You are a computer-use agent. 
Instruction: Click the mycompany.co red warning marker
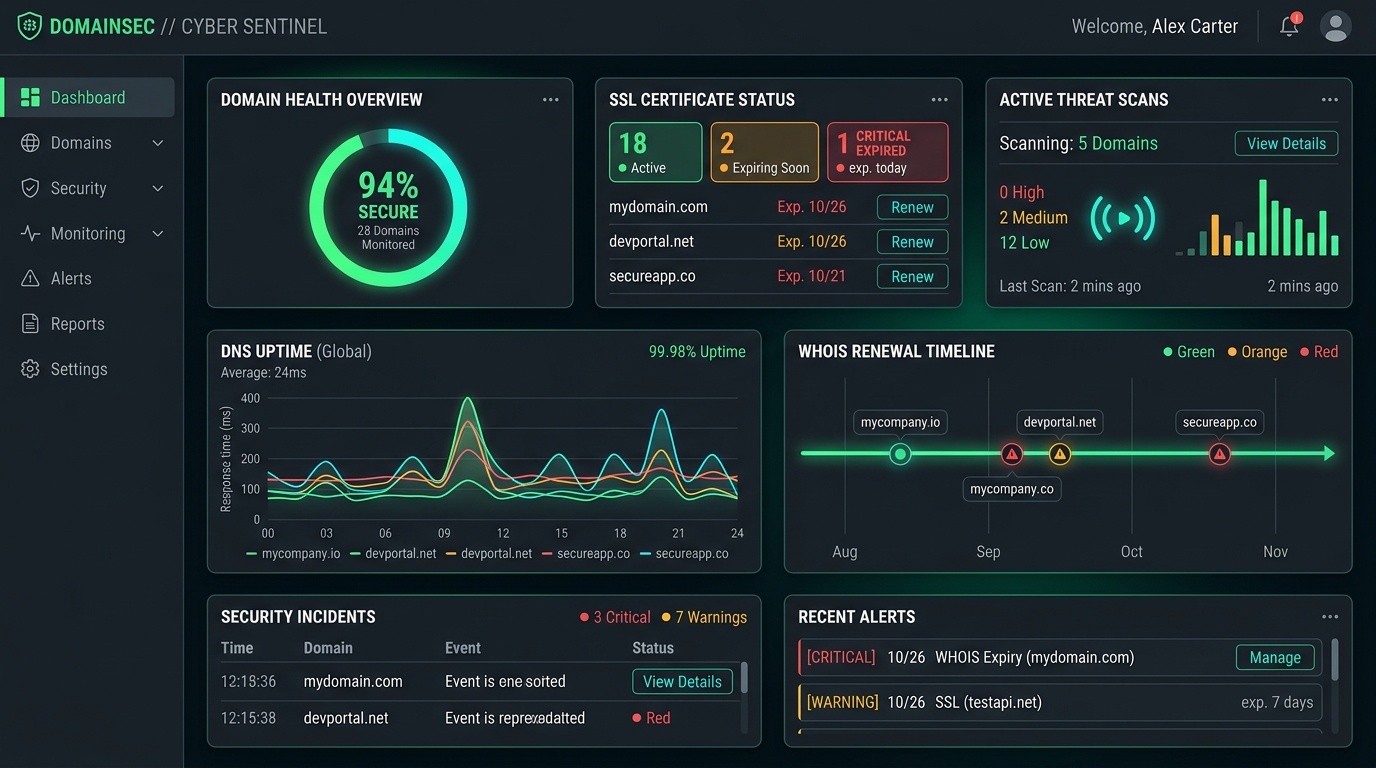click(1012, 454)
